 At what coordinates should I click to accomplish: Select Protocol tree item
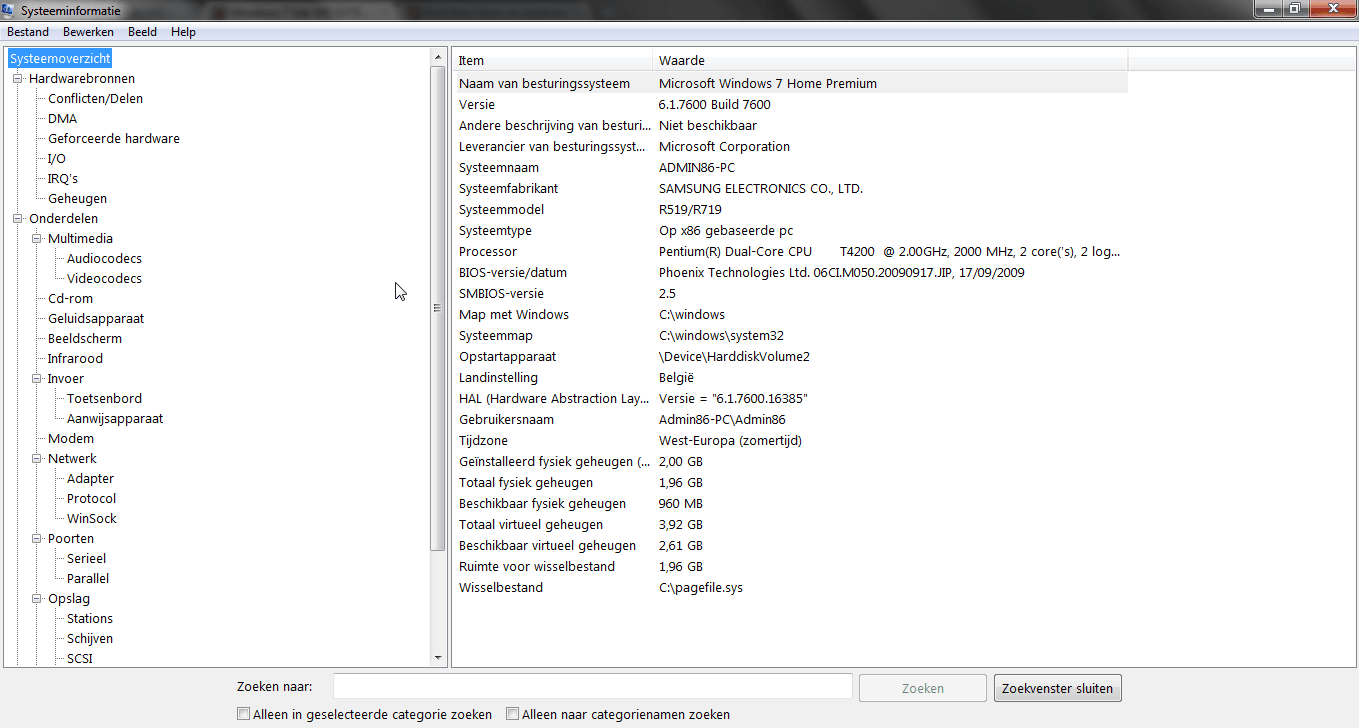click(91, 499)
